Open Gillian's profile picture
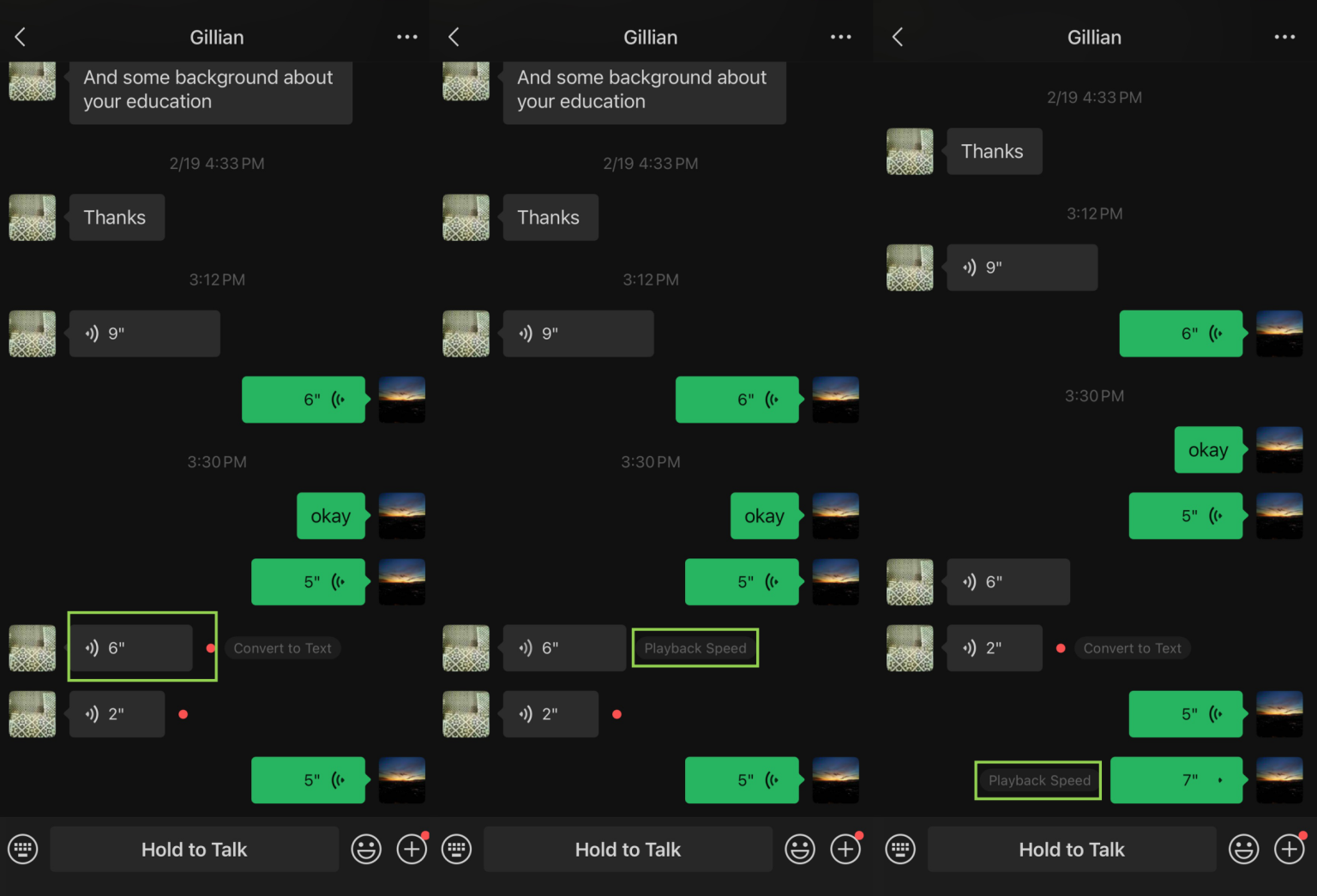1317x896 pixels. coord(32,217)
